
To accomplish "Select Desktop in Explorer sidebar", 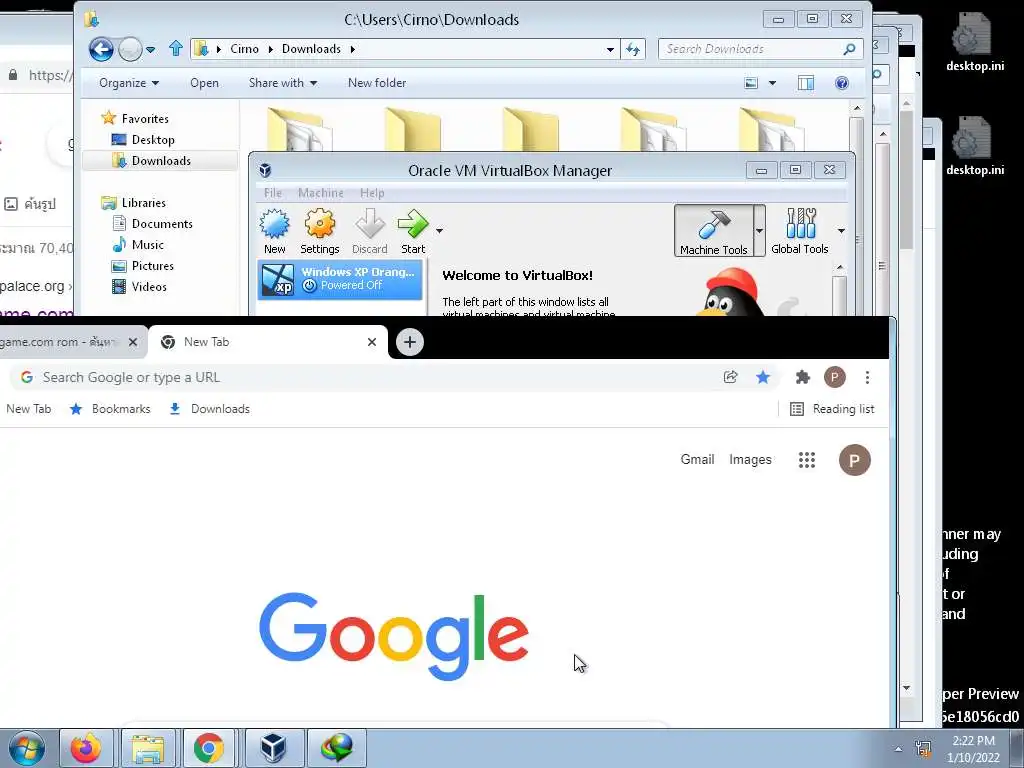I will [143, 140].
